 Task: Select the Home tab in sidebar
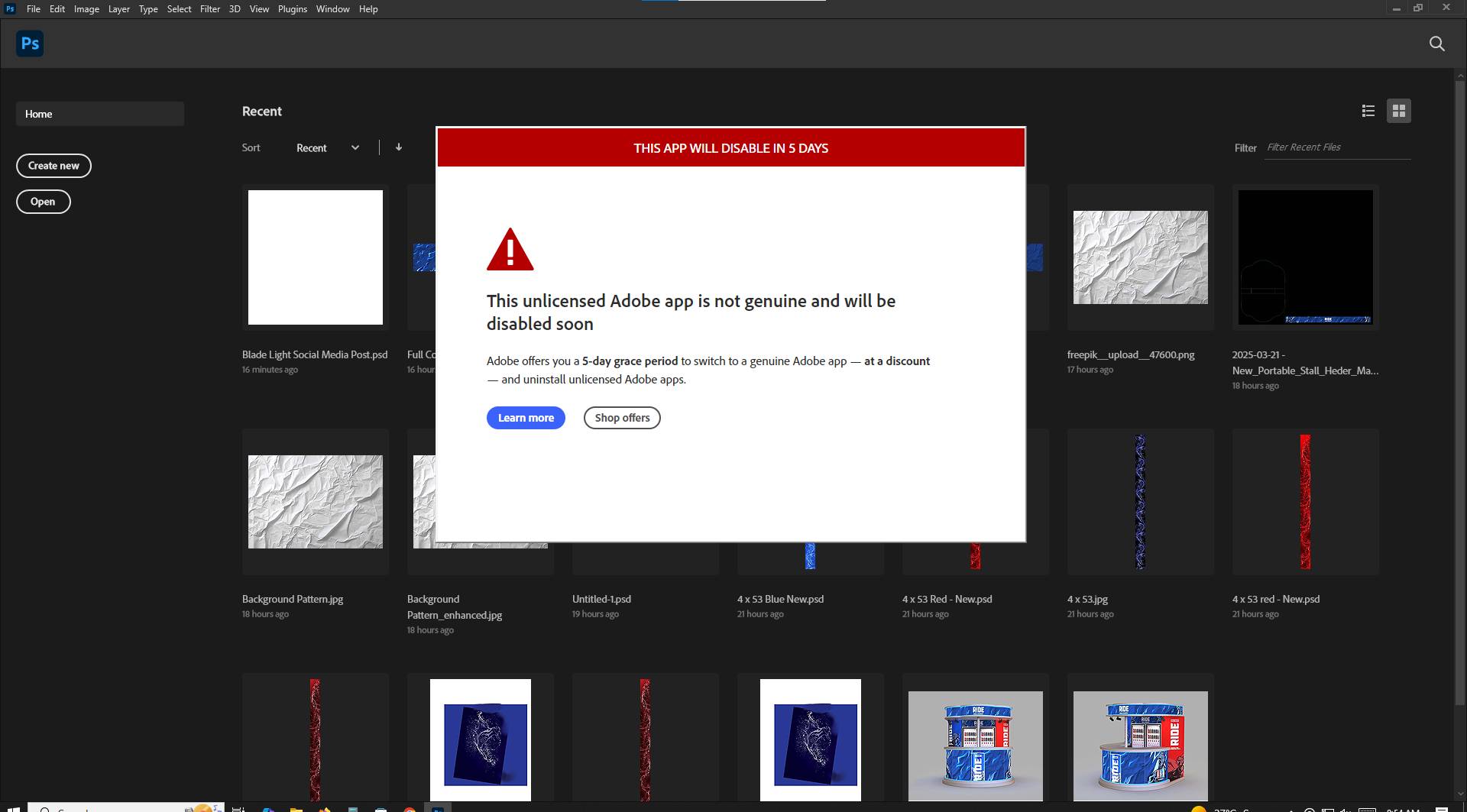click(x=99, y=114)
